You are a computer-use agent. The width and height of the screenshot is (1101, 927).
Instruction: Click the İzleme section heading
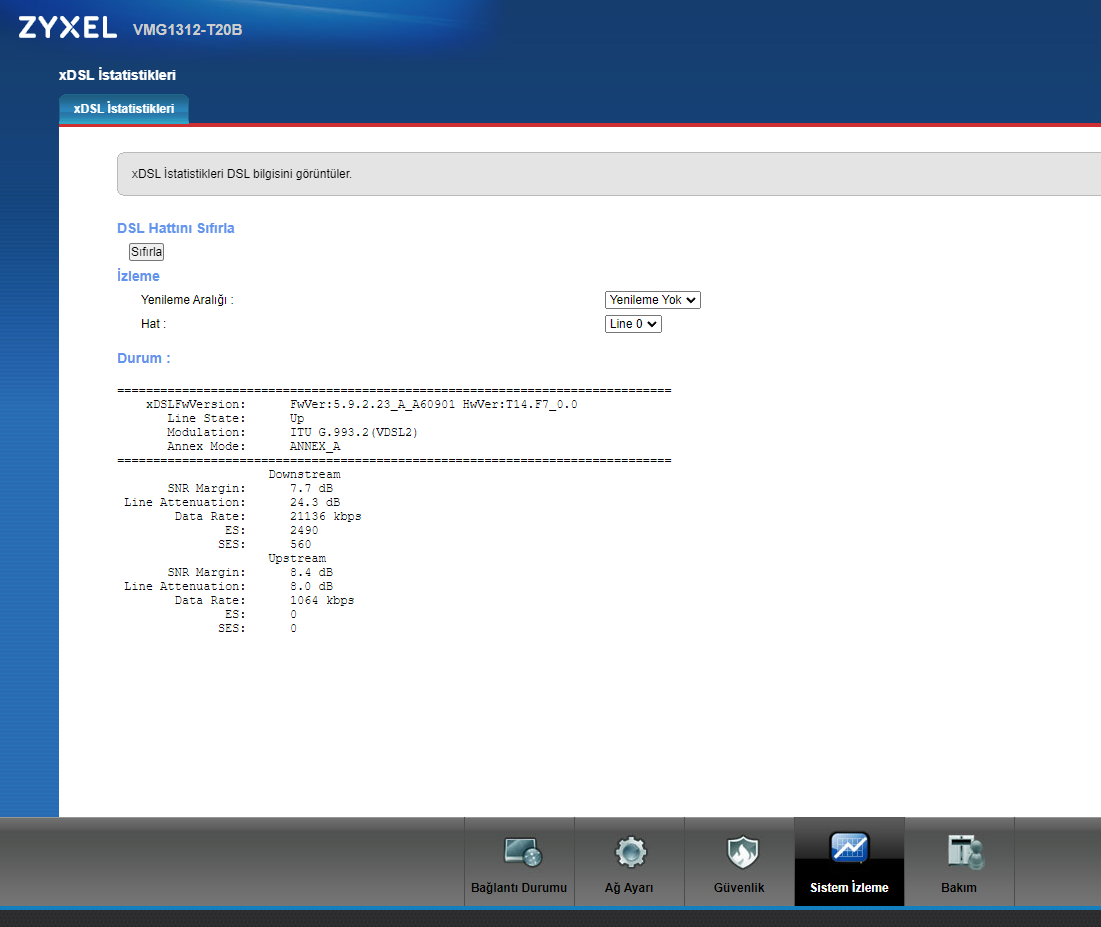click(x=138, y=276)
